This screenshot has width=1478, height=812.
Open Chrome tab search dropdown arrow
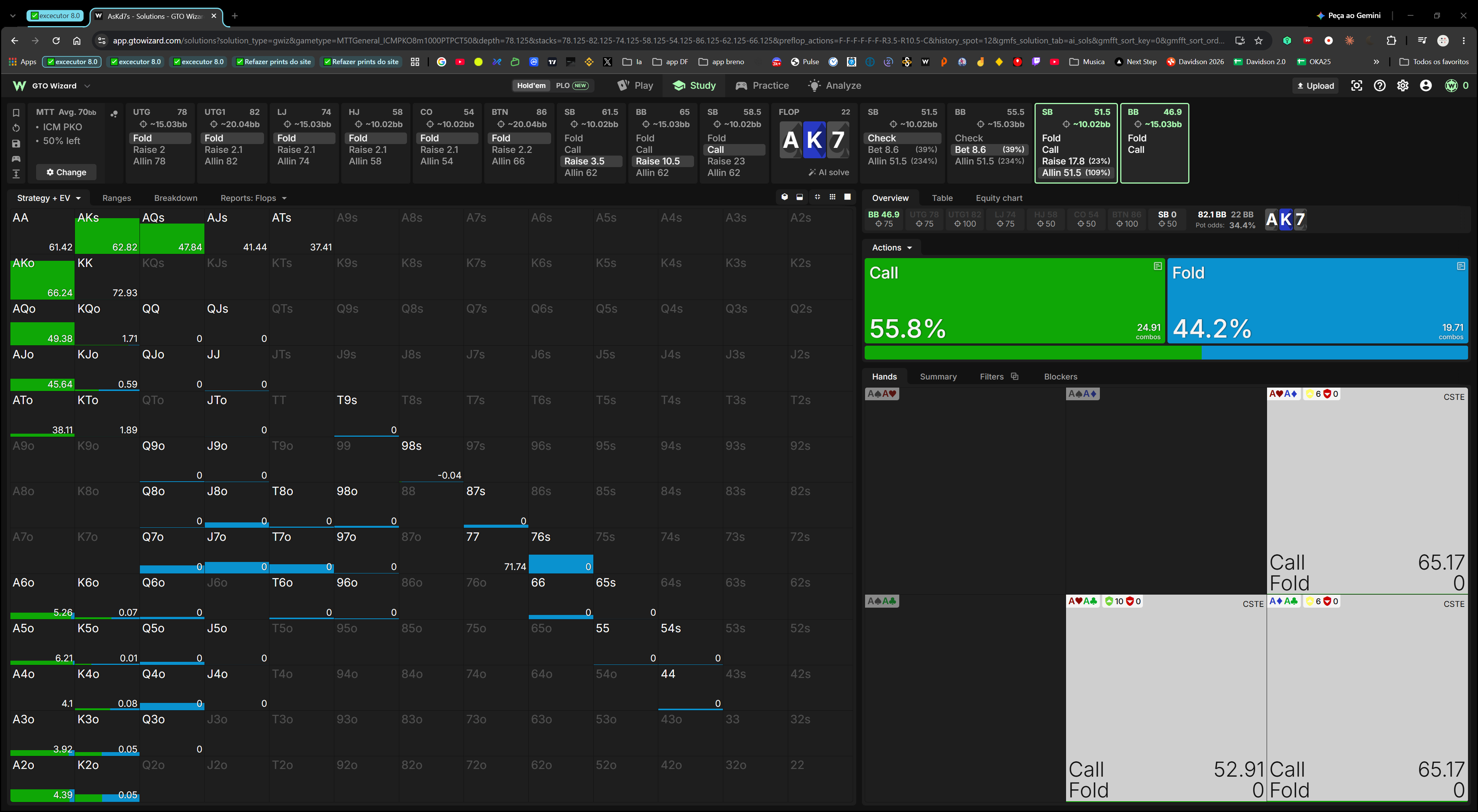click(x=13, y=16)
